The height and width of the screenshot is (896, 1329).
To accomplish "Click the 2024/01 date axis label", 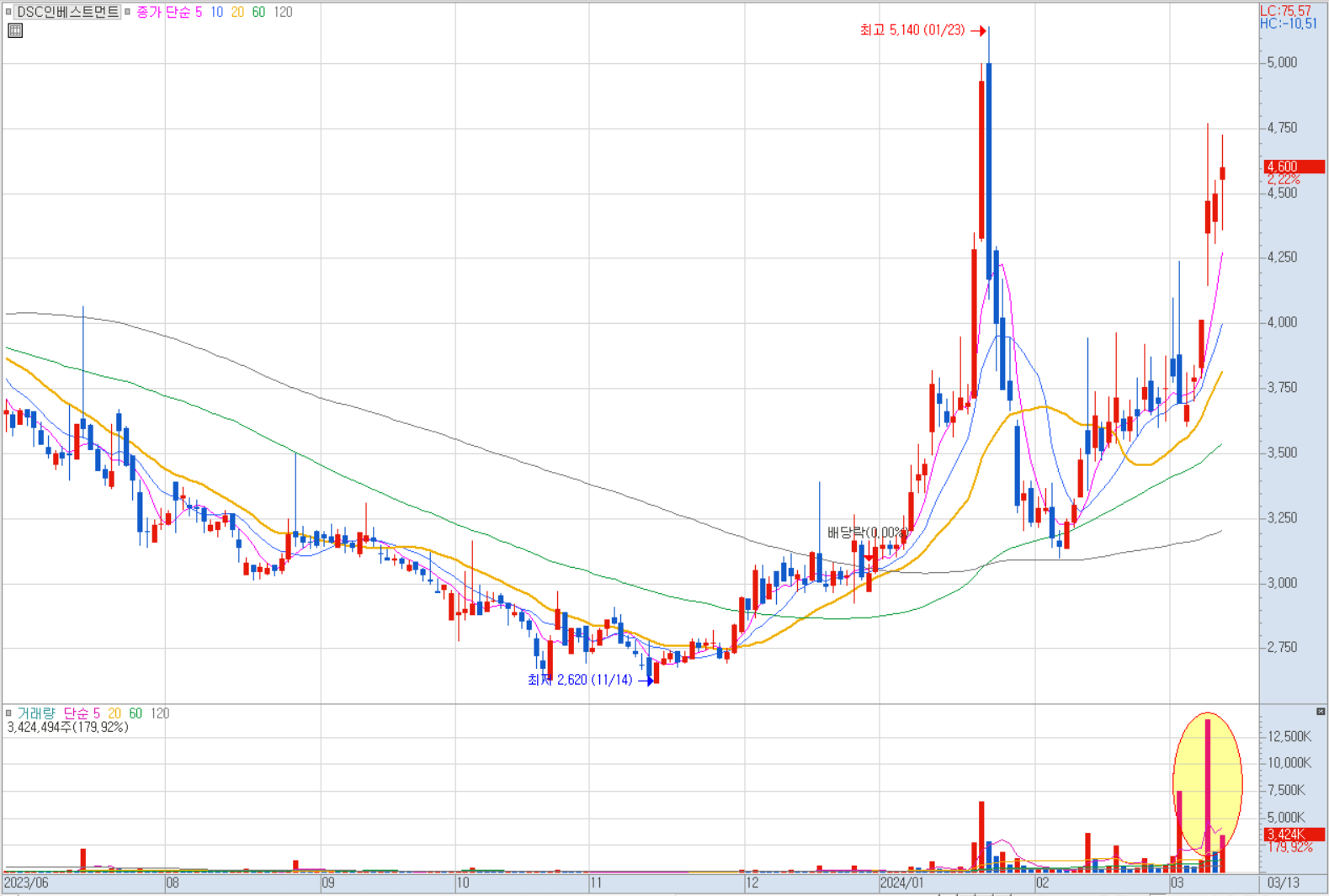I will [901, 883].
